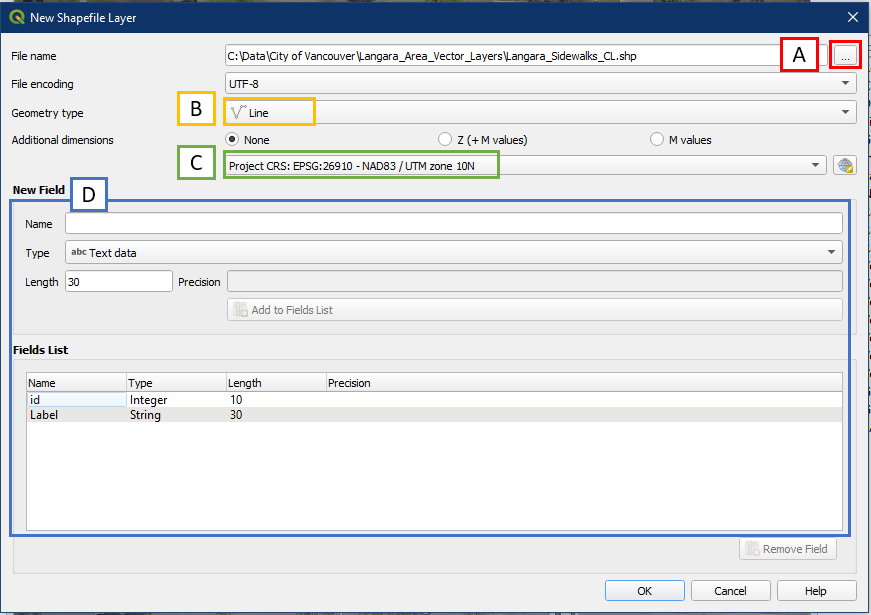Select the id row in Fields List
This screenshot has height=615, width=871.
[76, 400]
